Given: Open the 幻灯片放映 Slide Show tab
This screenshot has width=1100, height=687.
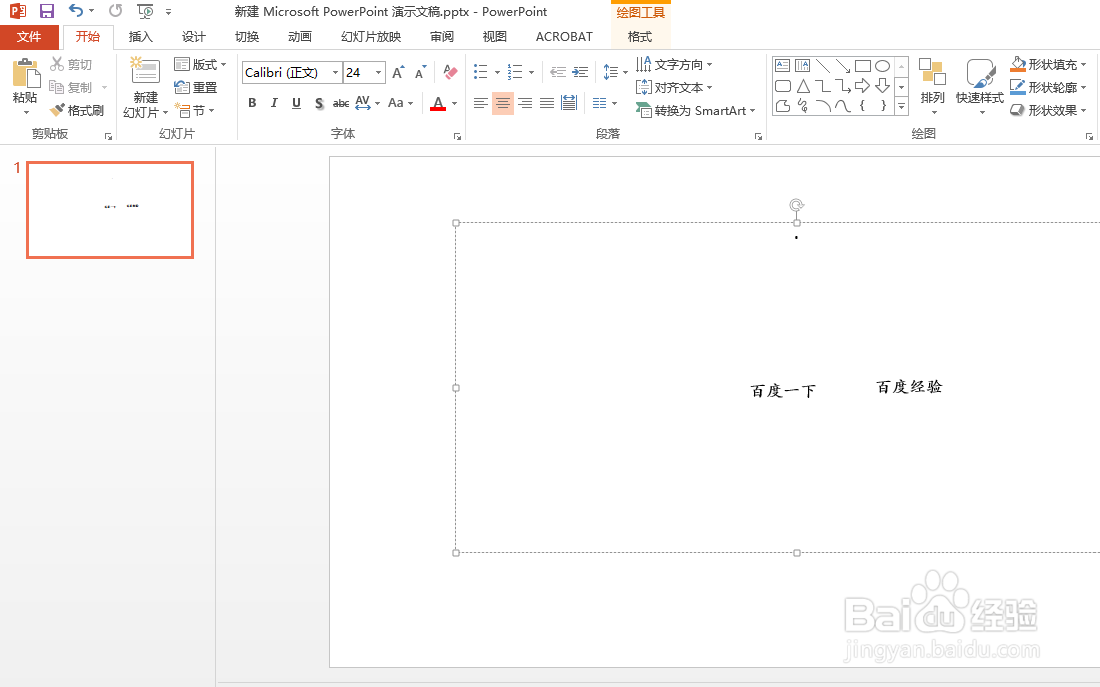Looking at the screenshot, I should (x=371, y=36).
